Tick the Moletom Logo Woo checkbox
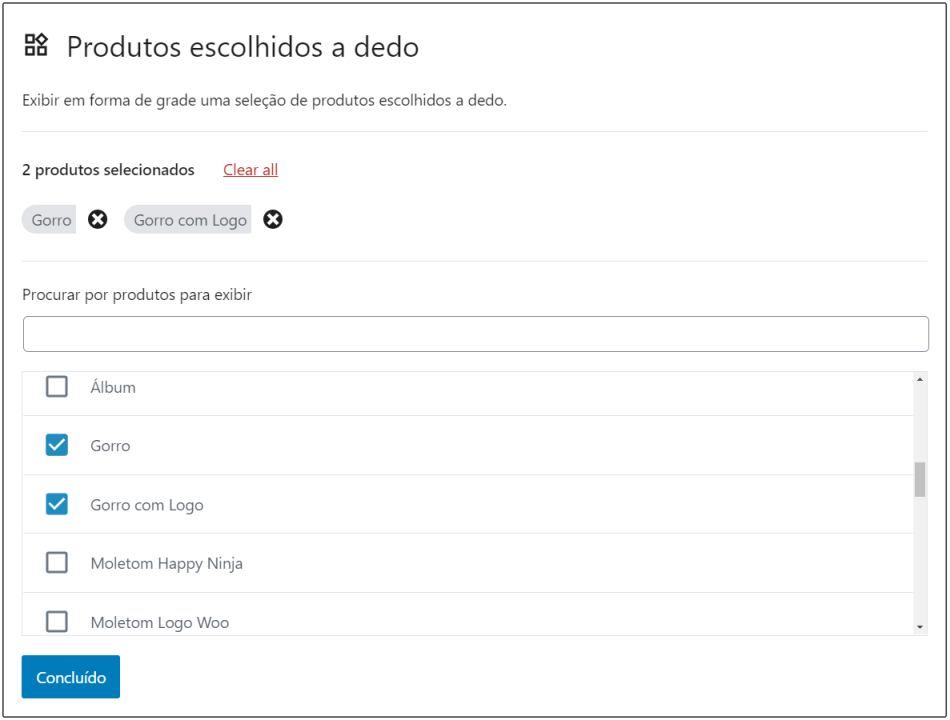Viewport: 950px width, 720px height. click(x=57, y=622)
